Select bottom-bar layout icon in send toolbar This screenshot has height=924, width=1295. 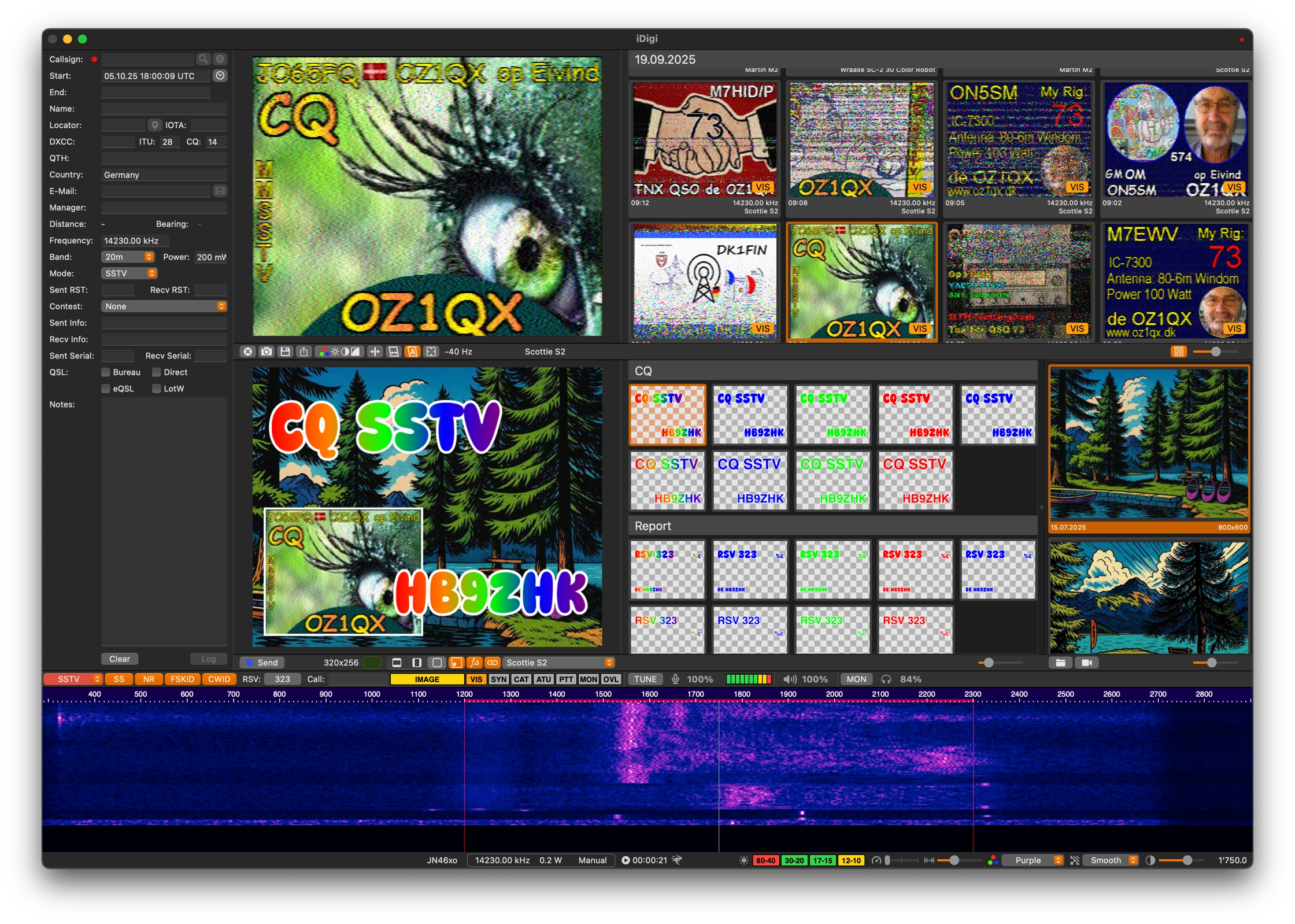click(397, 663)
